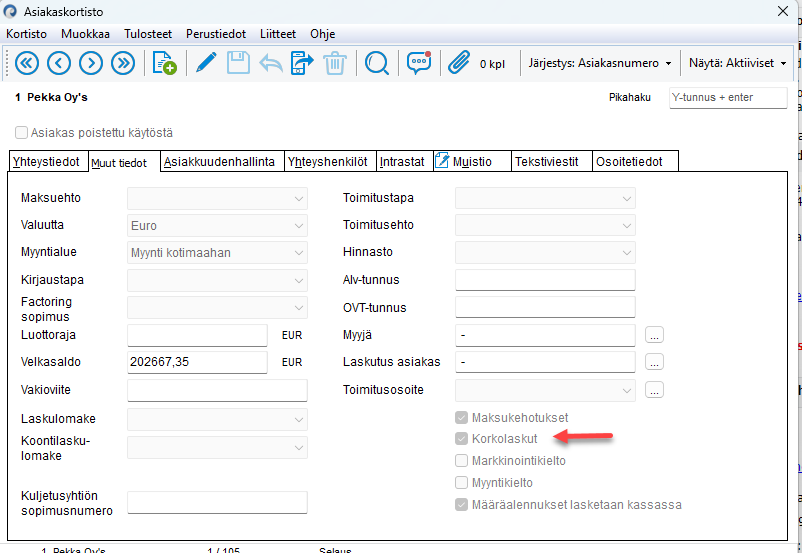This screenshot has width=802, height=553.
Task: Click the Pikahaku Y-tunnus search field
Action: coord(728,97)
